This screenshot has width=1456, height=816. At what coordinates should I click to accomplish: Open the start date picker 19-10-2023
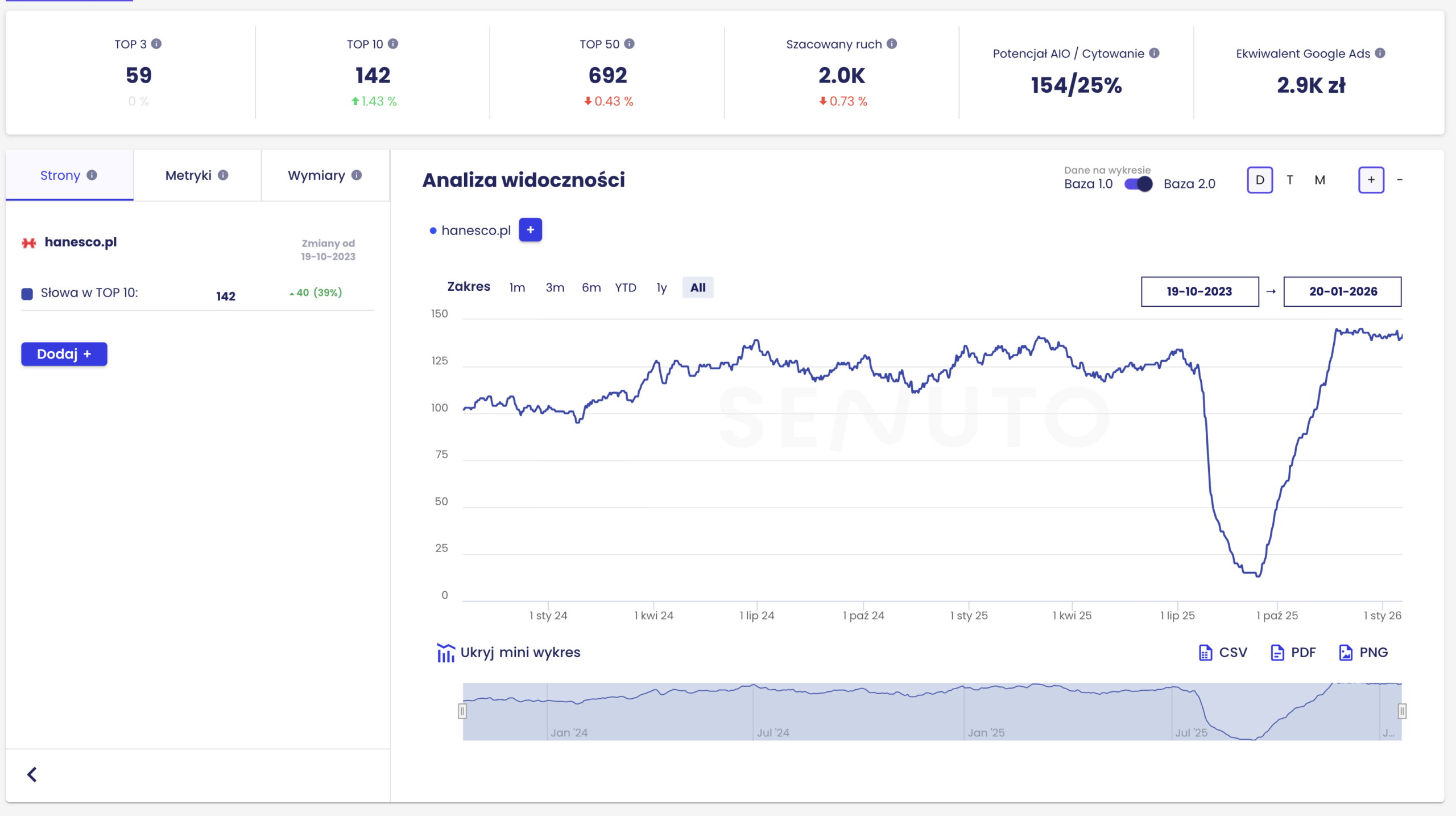[x=1199, y=291]
